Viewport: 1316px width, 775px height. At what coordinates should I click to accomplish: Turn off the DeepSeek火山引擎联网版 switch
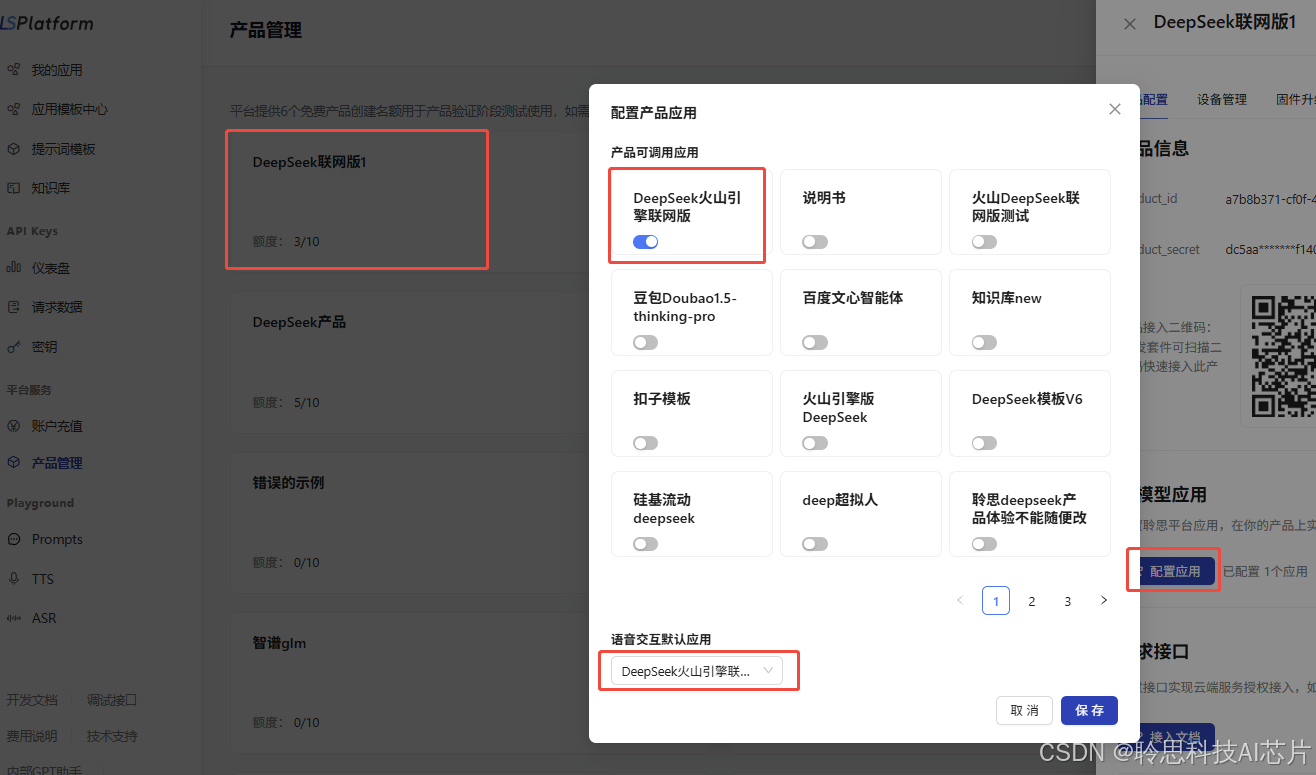point(645,242)
